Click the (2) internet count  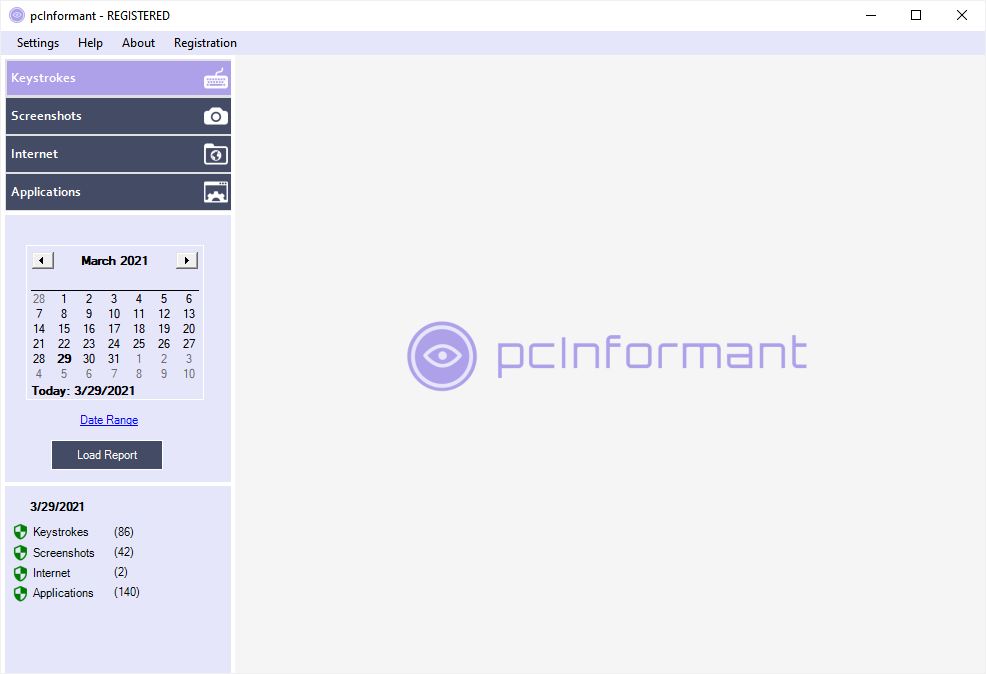[x=121, y=572]
